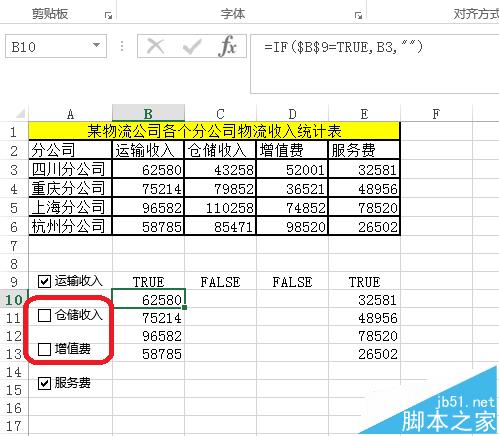Click the formula bar enter checkmark icon
The image size is (499, 436).
click(x=192, y=46)
